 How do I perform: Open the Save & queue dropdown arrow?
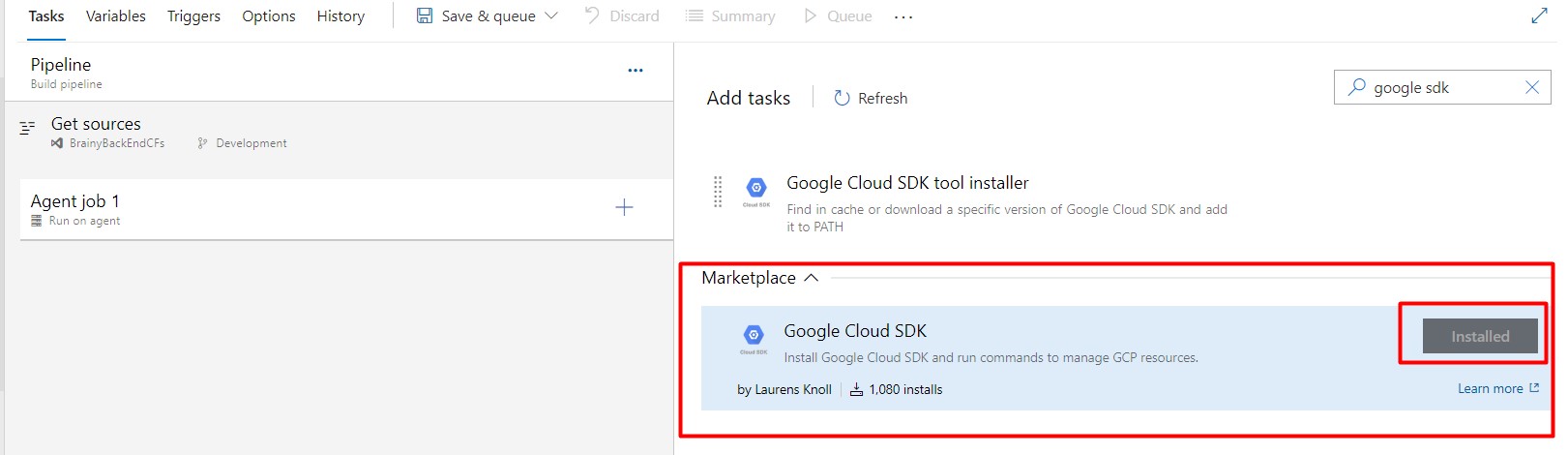point(552,15)
